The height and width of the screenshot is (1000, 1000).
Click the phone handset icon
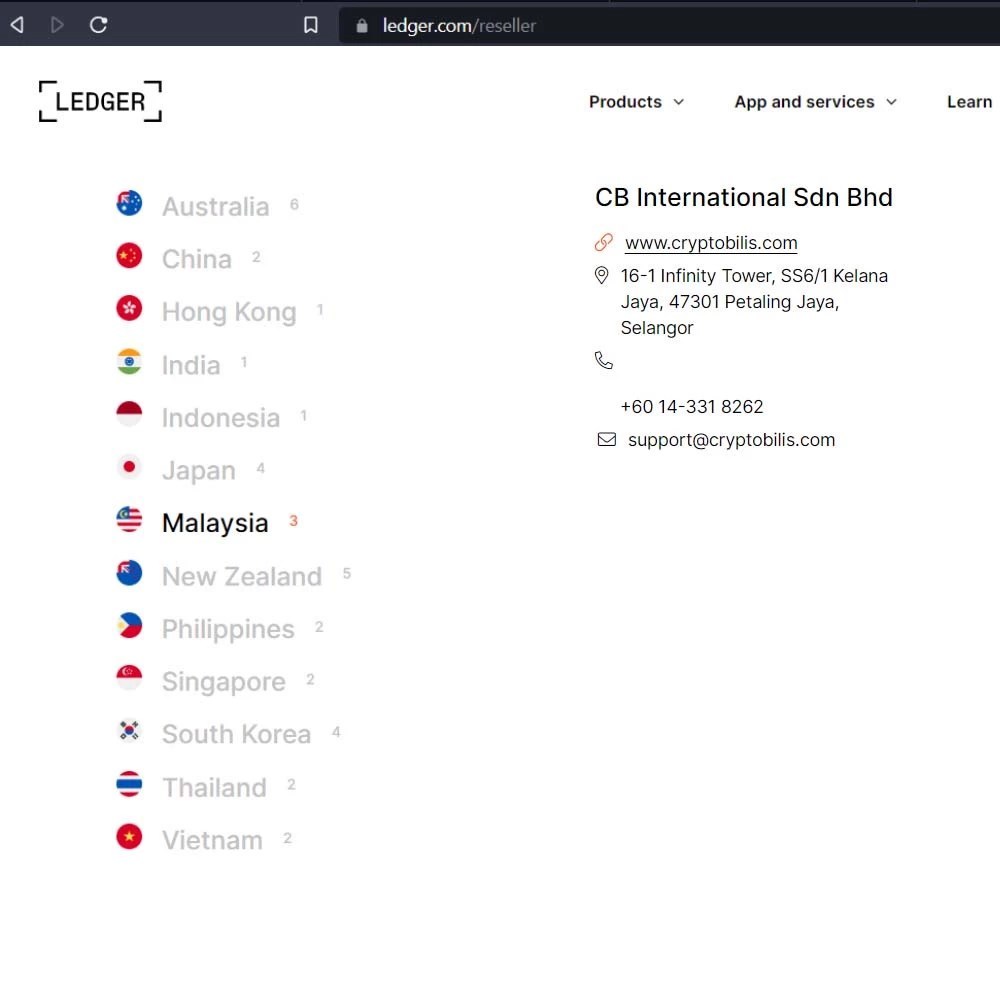click(x=603, y=360)
